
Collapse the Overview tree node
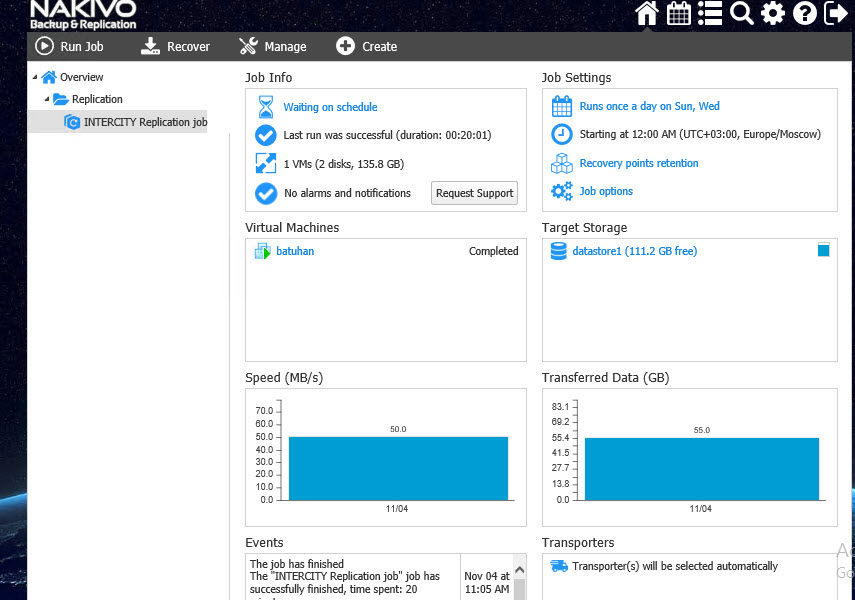35,77
